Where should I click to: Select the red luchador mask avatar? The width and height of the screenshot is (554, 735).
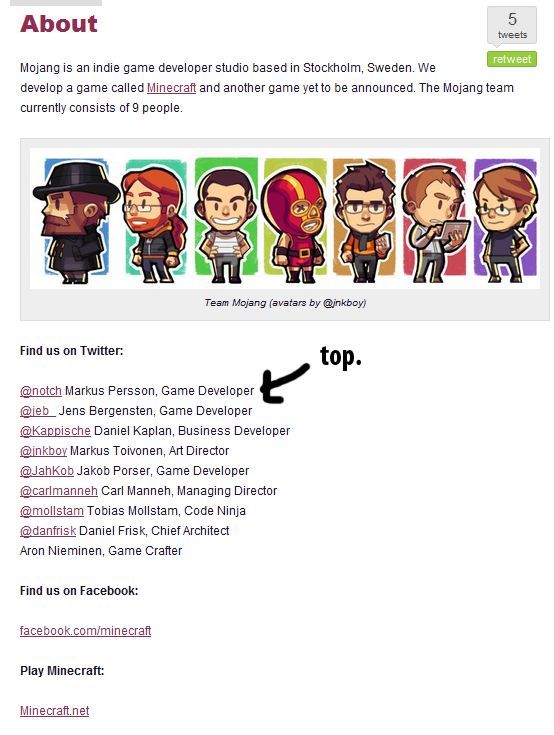pos(294,221)
